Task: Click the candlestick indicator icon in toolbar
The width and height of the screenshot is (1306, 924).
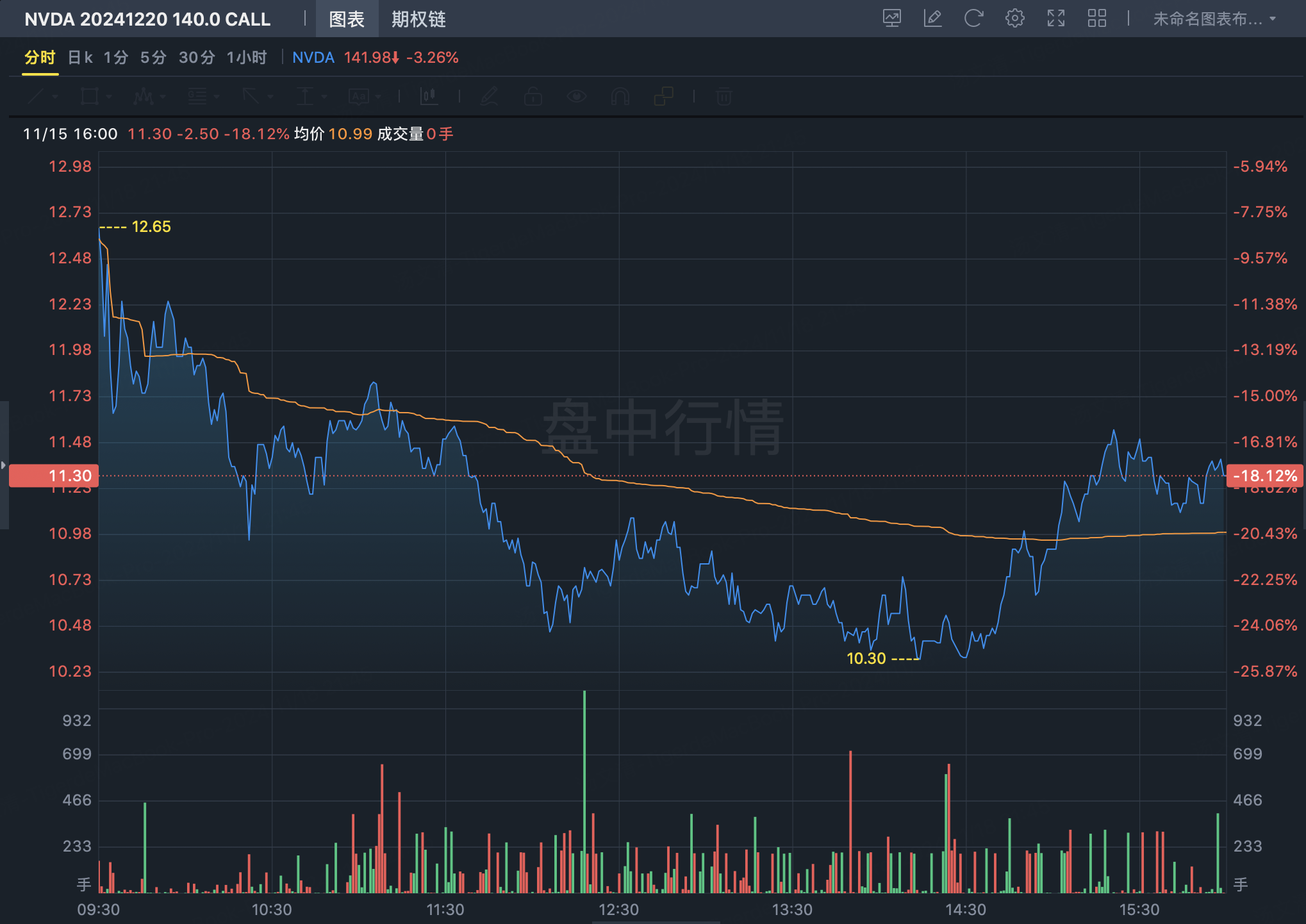Action: coord(429,97)
